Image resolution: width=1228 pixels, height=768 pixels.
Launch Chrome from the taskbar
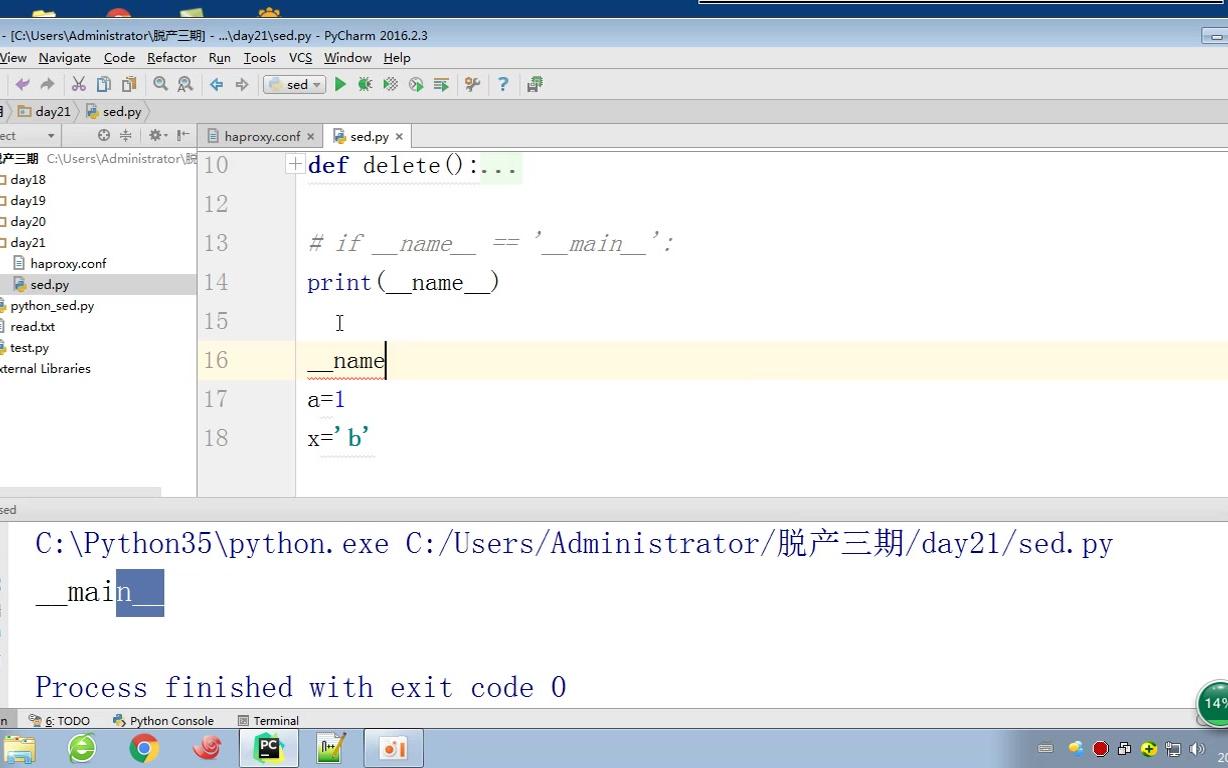coord(142,747)
